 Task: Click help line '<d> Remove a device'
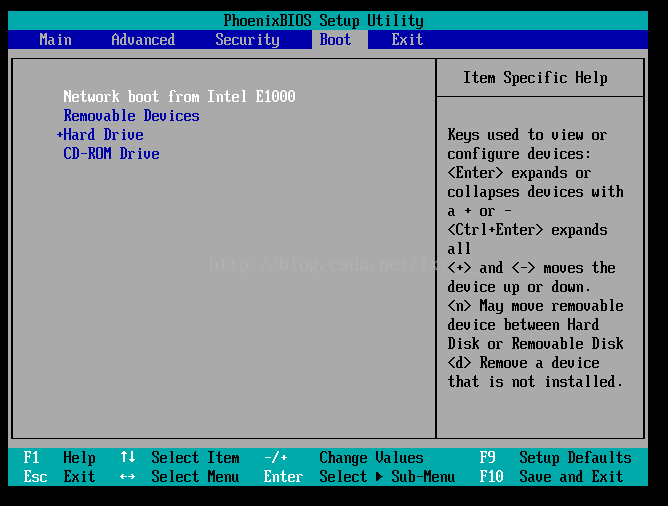[523, 363]
